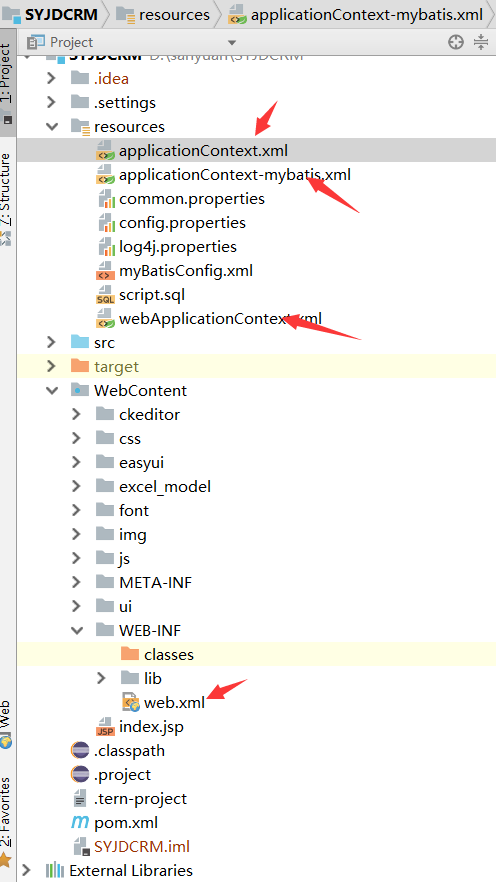This screenshot has height=882, width=496.
Task: Select the index.jsp file name
Action: click(151, 727)
